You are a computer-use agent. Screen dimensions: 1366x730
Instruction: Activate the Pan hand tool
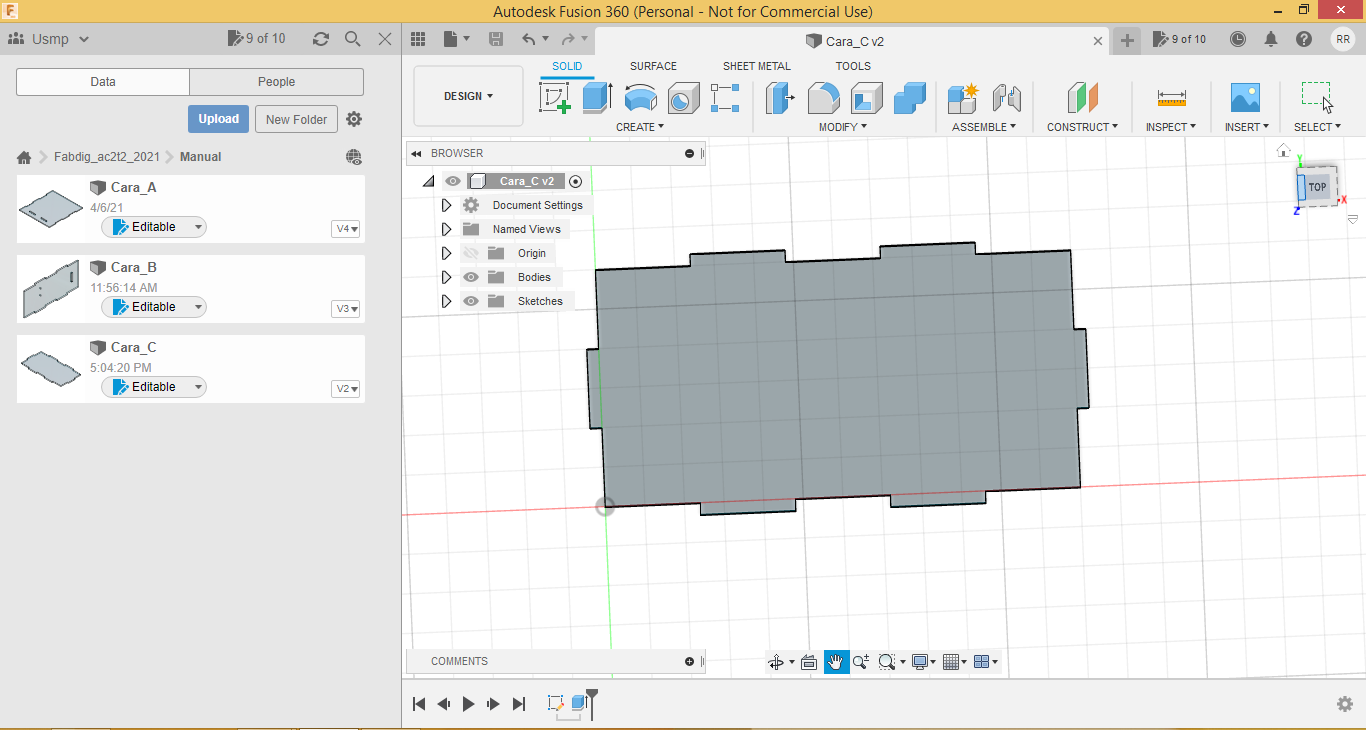[x=836, y=662]
